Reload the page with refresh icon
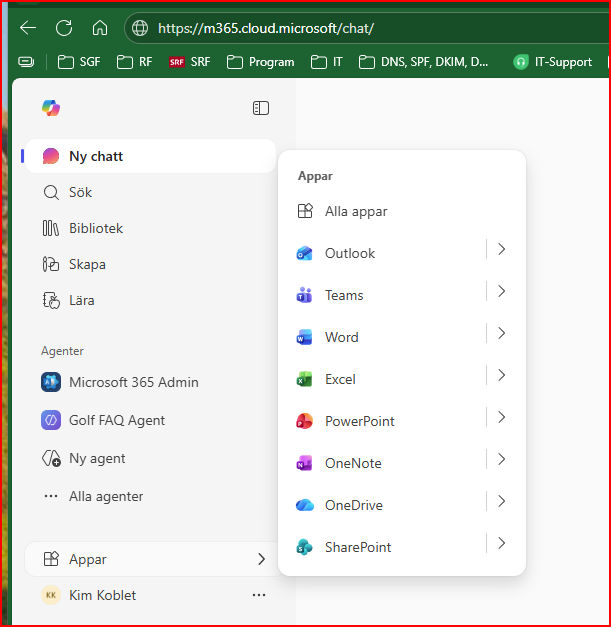This screenshot has width=611, height=627. tap(64, 28)
